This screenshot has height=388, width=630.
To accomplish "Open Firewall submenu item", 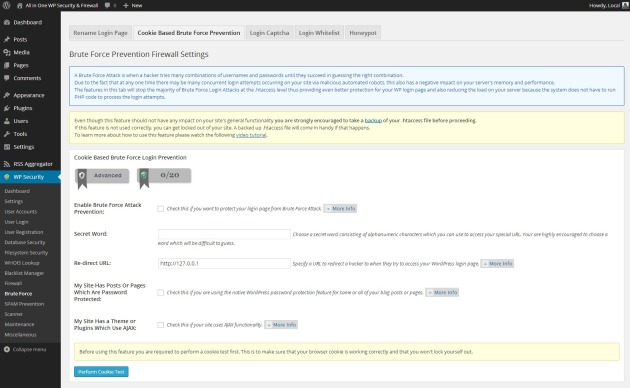I will (13, 284).
